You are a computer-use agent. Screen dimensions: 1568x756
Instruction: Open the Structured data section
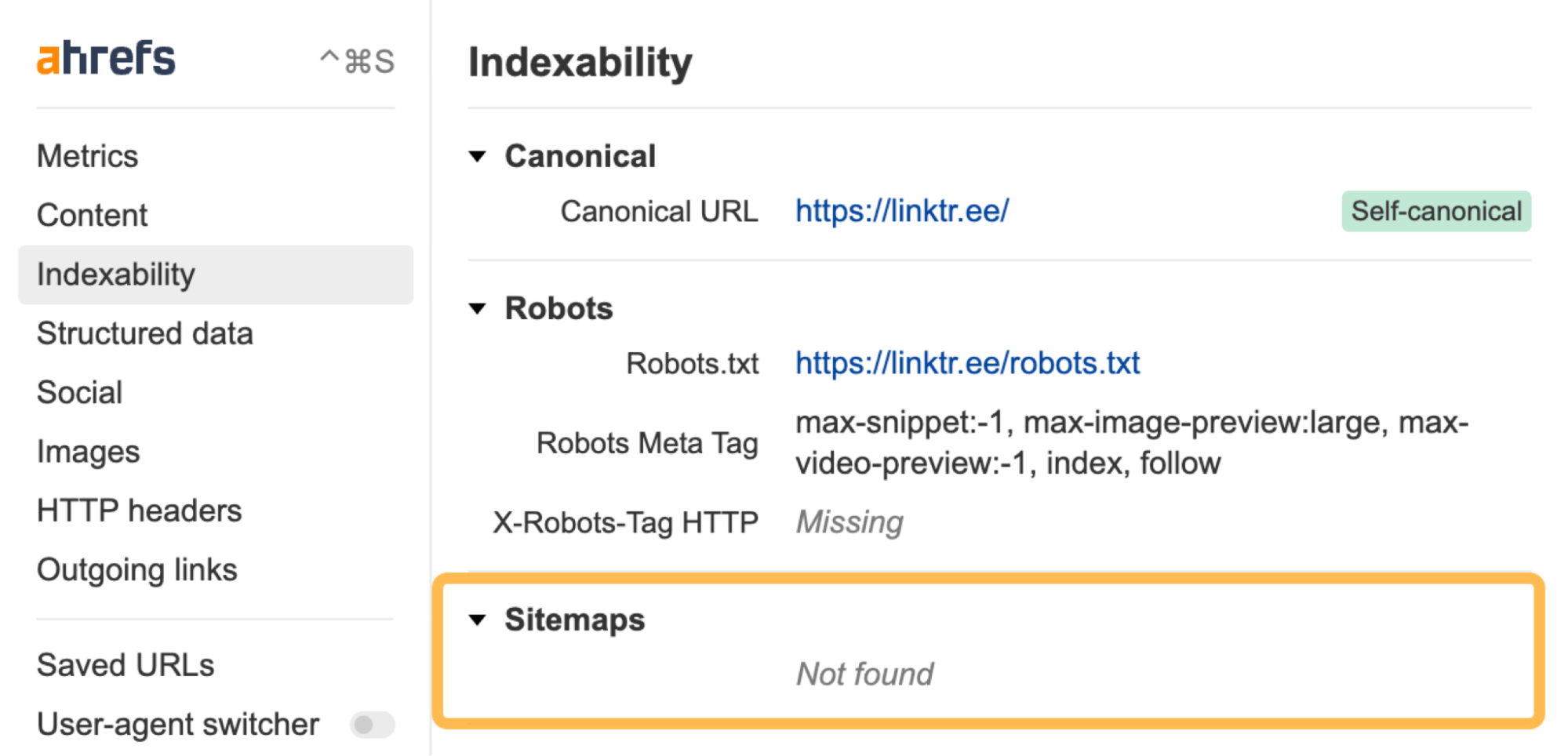click(x=144, y=333)
